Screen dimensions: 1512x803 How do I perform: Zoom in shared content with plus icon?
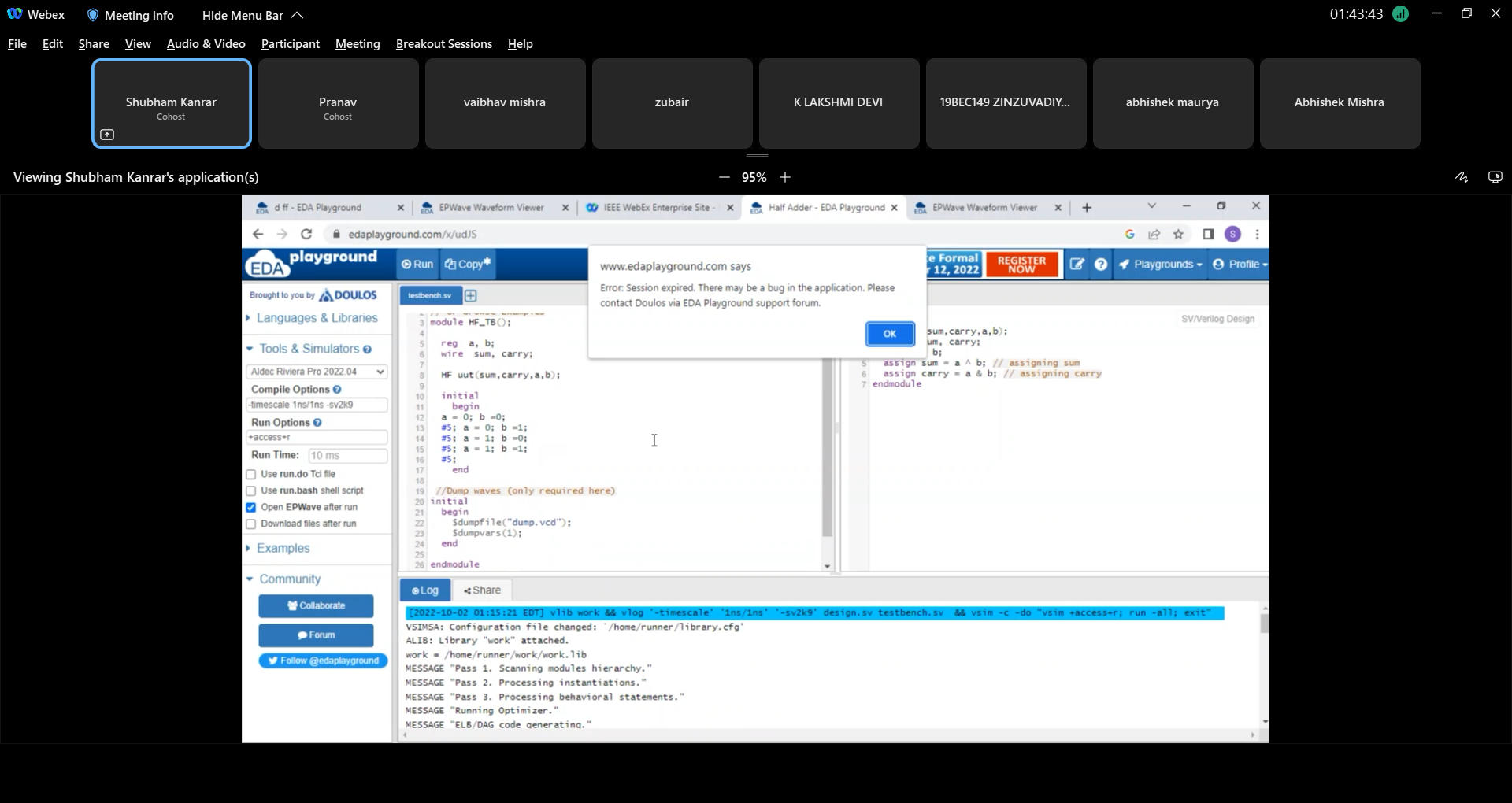[x=785, y=178]
